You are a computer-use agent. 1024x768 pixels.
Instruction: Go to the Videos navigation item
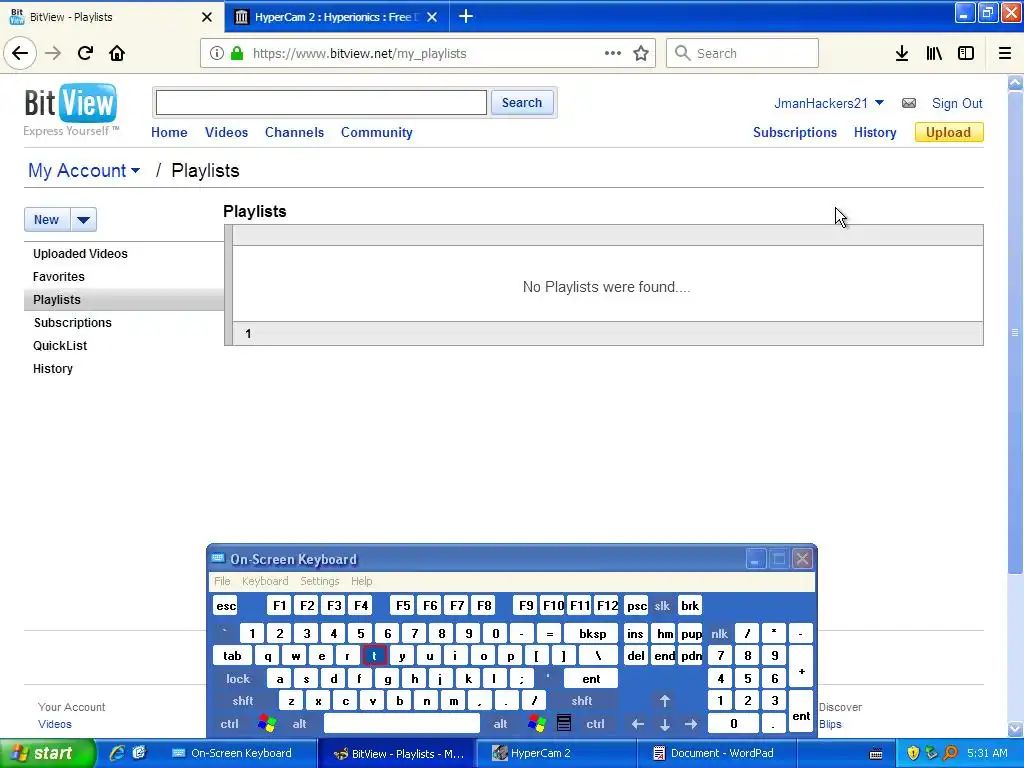coord(226,132)
